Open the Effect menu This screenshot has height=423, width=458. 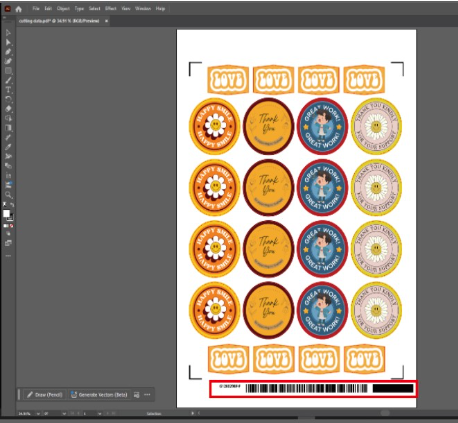click(111, 9)
